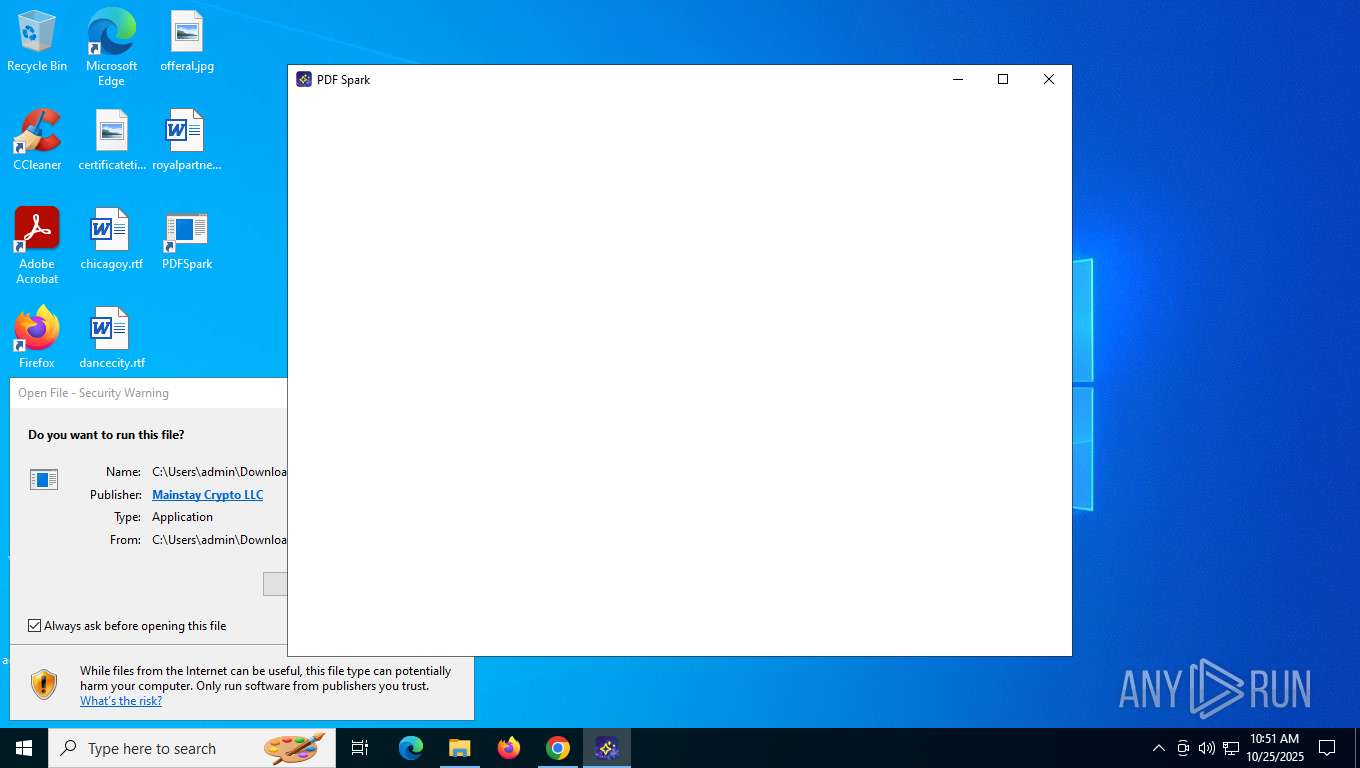Click the paint palette icon in search box
Screen dimensions: 1360x768
(295, 748)
